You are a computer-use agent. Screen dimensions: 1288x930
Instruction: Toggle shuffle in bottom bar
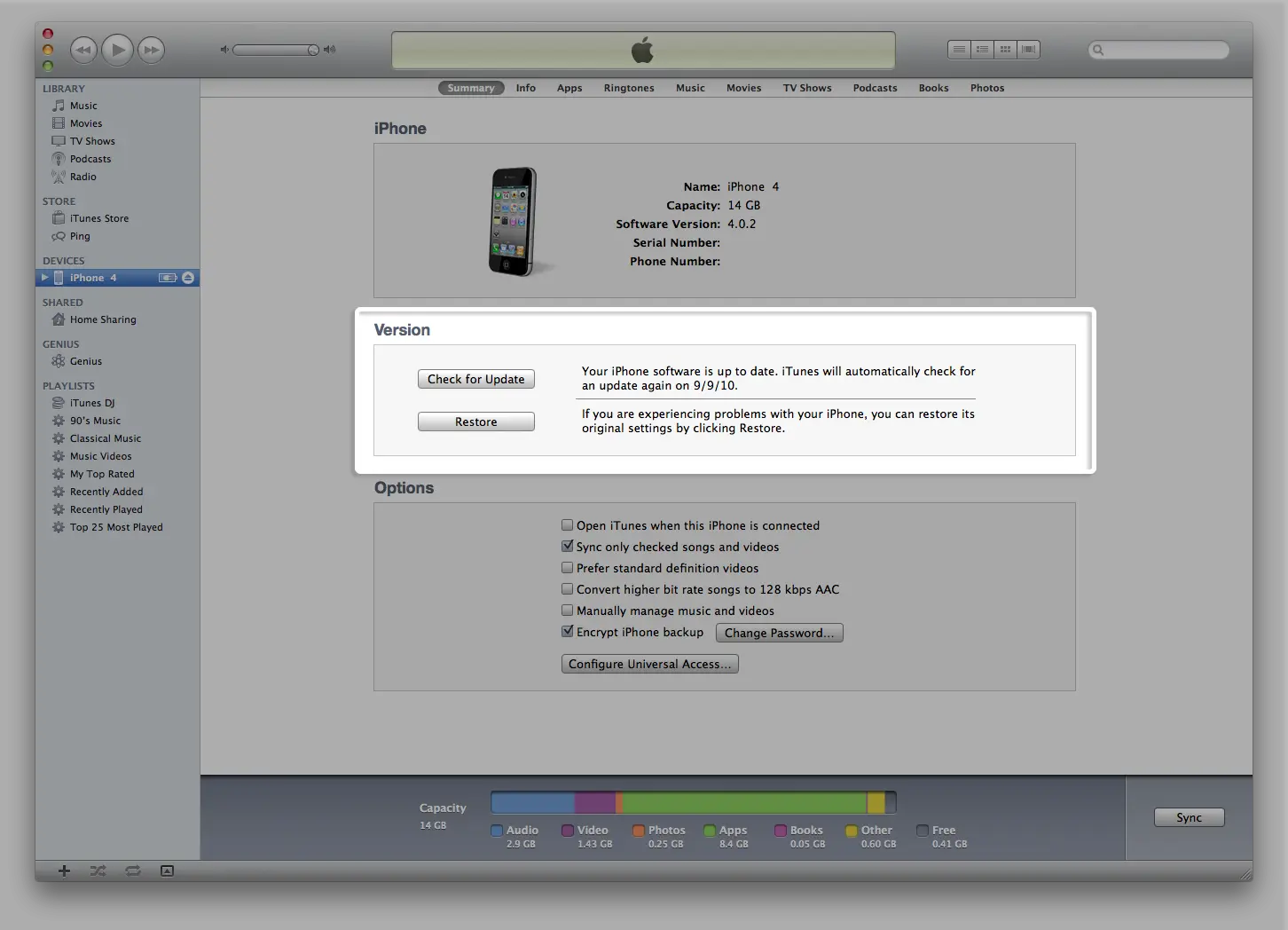98,871
